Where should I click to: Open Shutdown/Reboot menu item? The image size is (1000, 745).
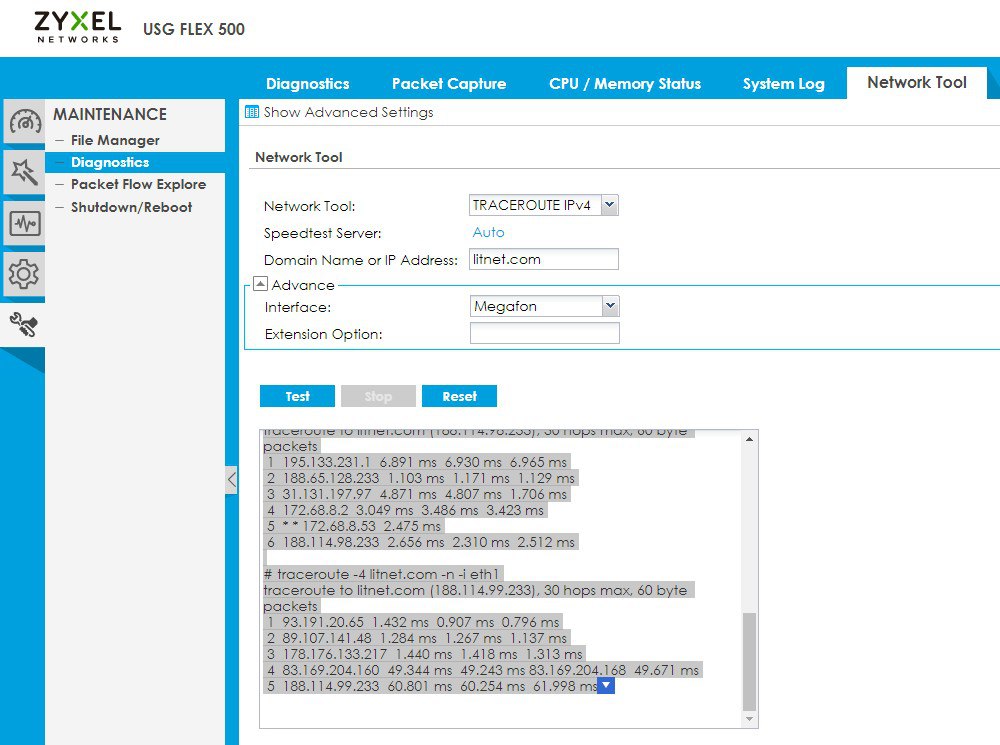coord(131,207)
